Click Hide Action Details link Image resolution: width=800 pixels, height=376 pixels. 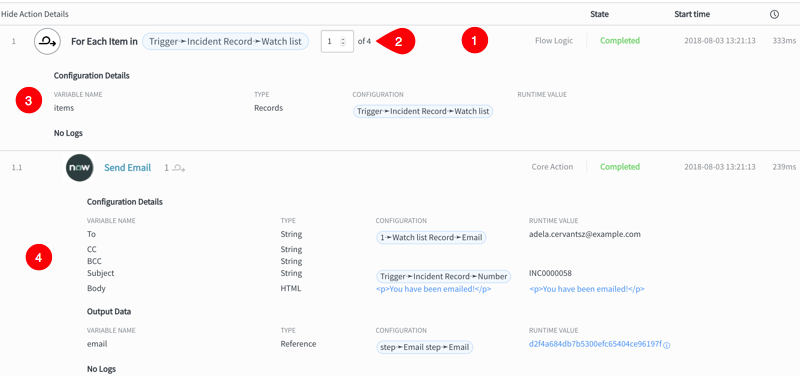click(x=35, y=14)
